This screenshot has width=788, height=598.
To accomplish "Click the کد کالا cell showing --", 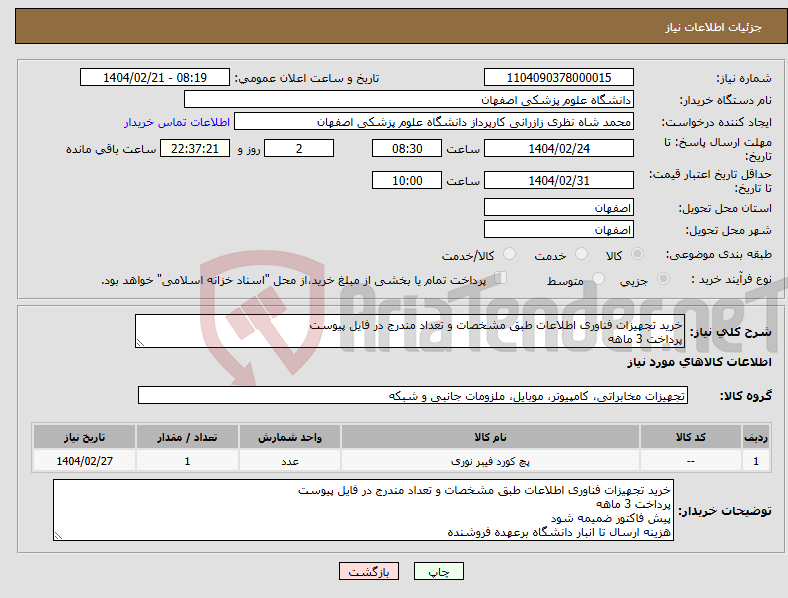I will (691, 461).
